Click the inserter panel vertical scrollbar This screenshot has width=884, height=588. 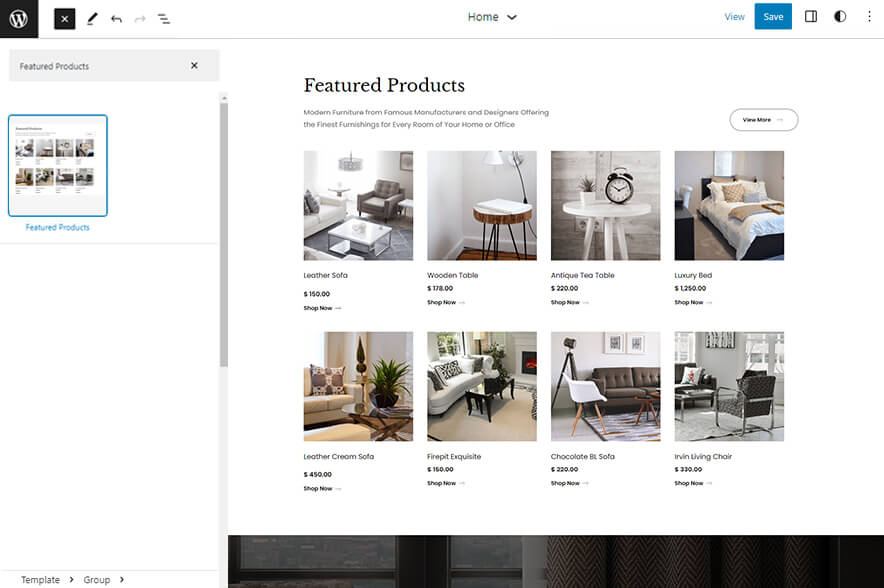point(224,230)
